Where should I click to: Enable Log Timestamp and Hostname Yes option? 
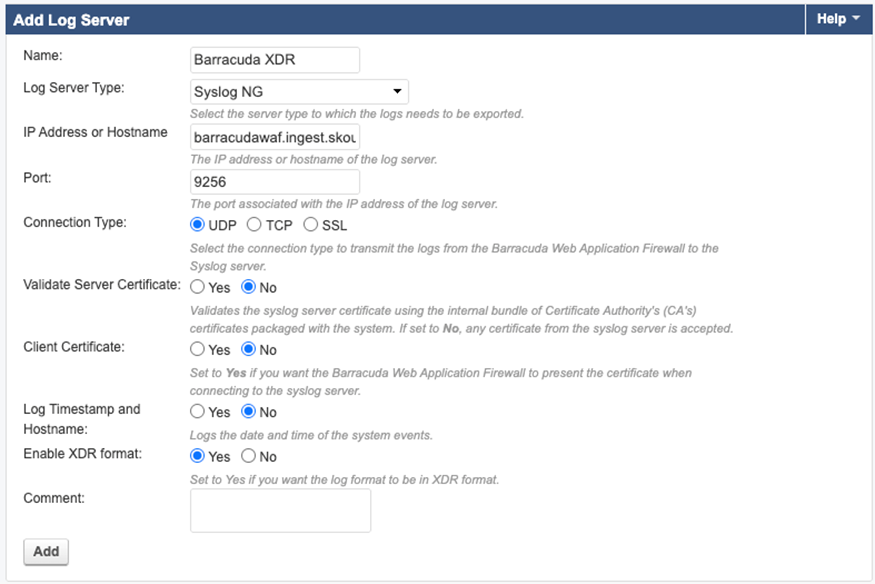click(x=198, y=412)
